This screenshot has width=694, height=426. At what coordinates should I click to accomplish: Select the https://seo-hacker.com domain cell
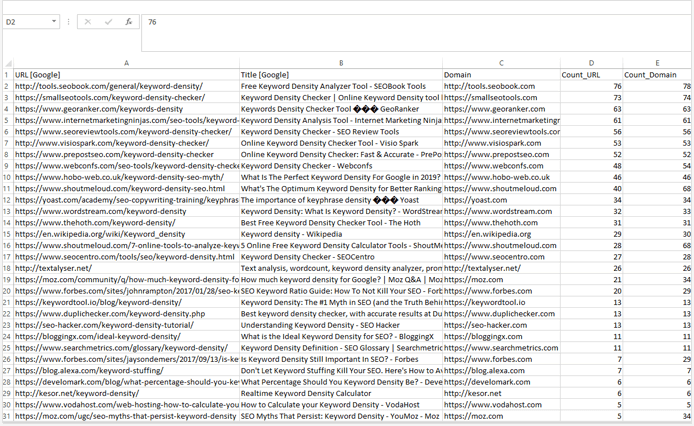501,325
